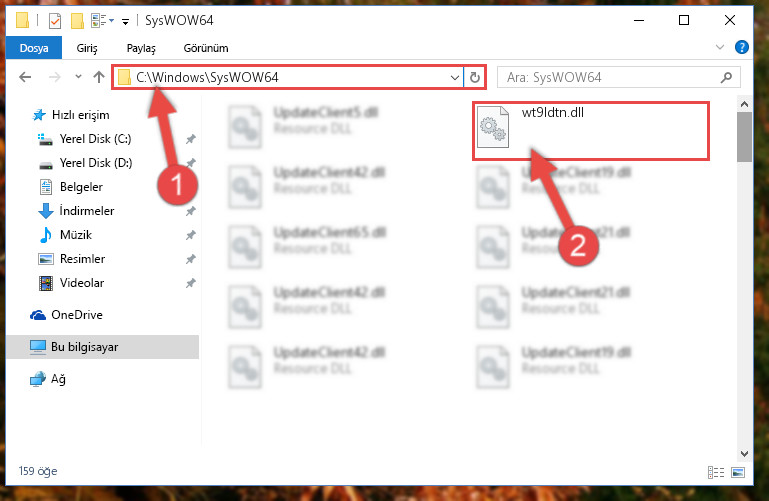Click the New folder quick access icon
The width and height of the screenshot is (769, 501).
point(77,21)
